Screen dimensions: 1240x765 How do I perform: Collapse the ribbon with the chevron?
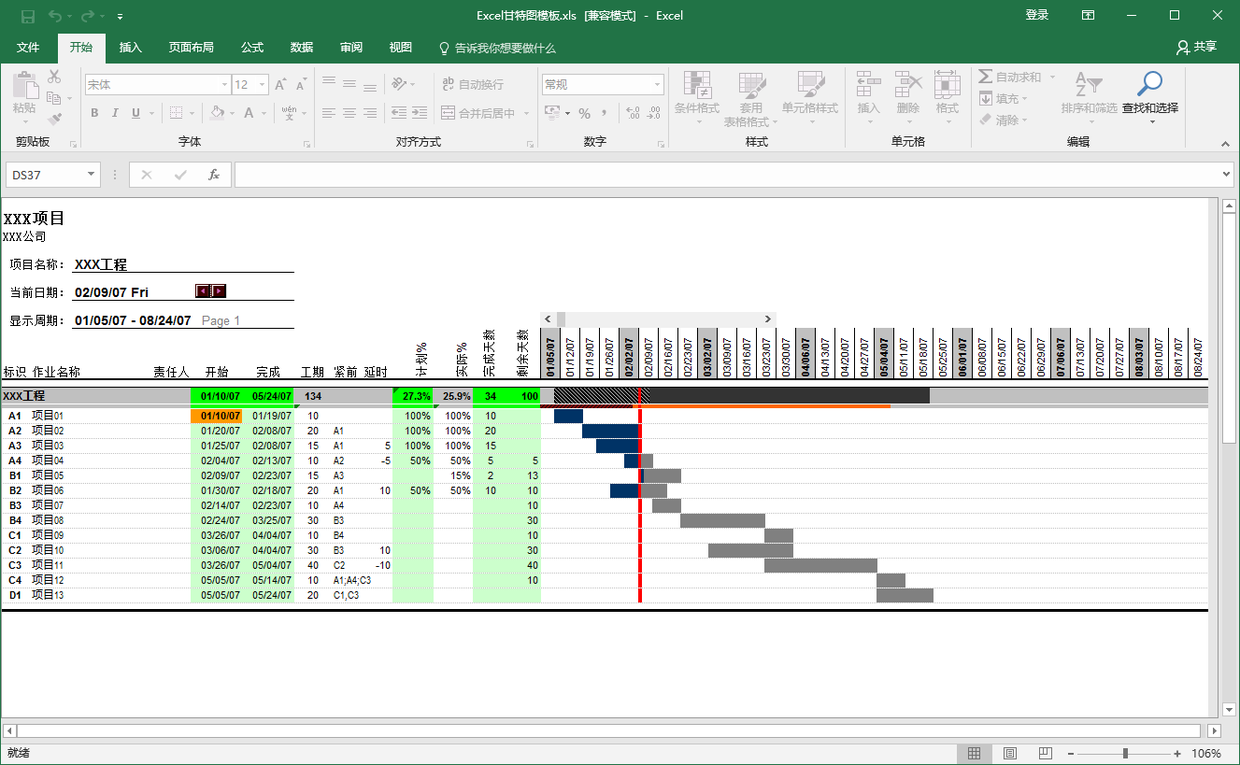[1225, 144]
